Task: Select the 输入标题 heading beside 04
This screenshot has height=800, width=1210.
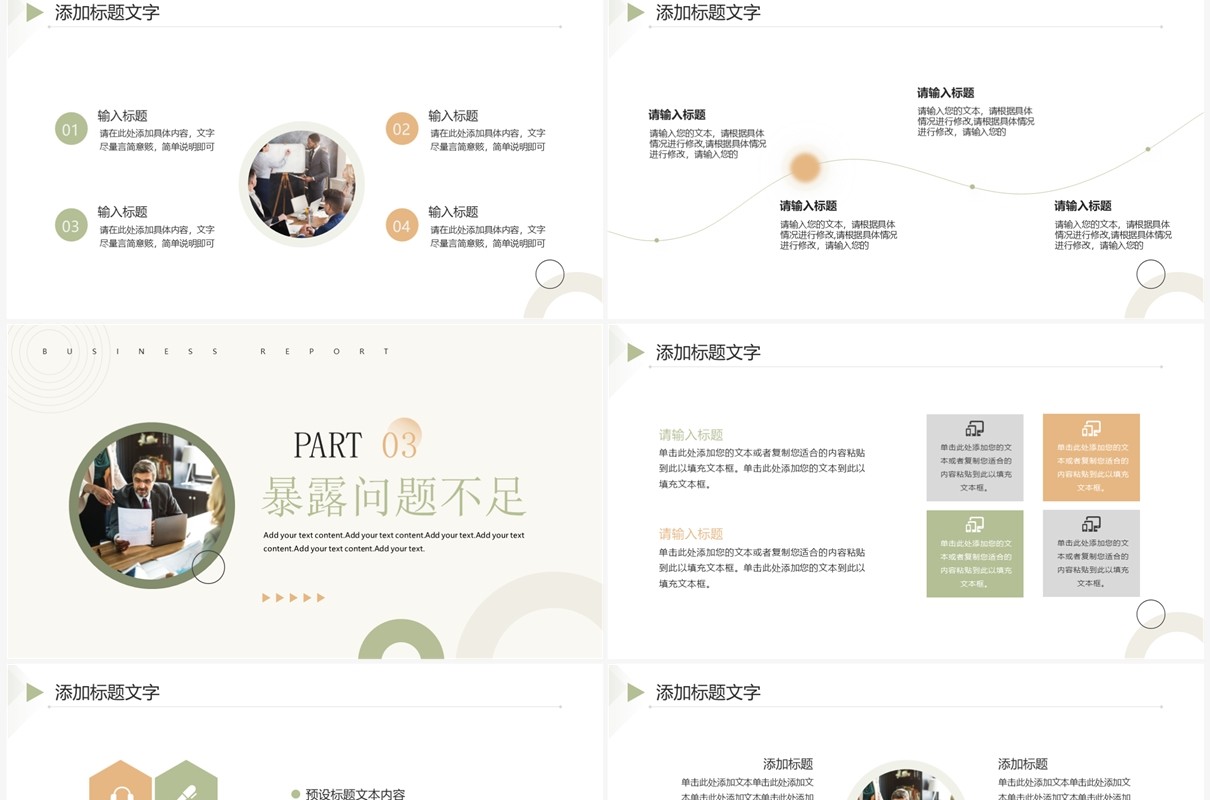Action: click(453, 212)
